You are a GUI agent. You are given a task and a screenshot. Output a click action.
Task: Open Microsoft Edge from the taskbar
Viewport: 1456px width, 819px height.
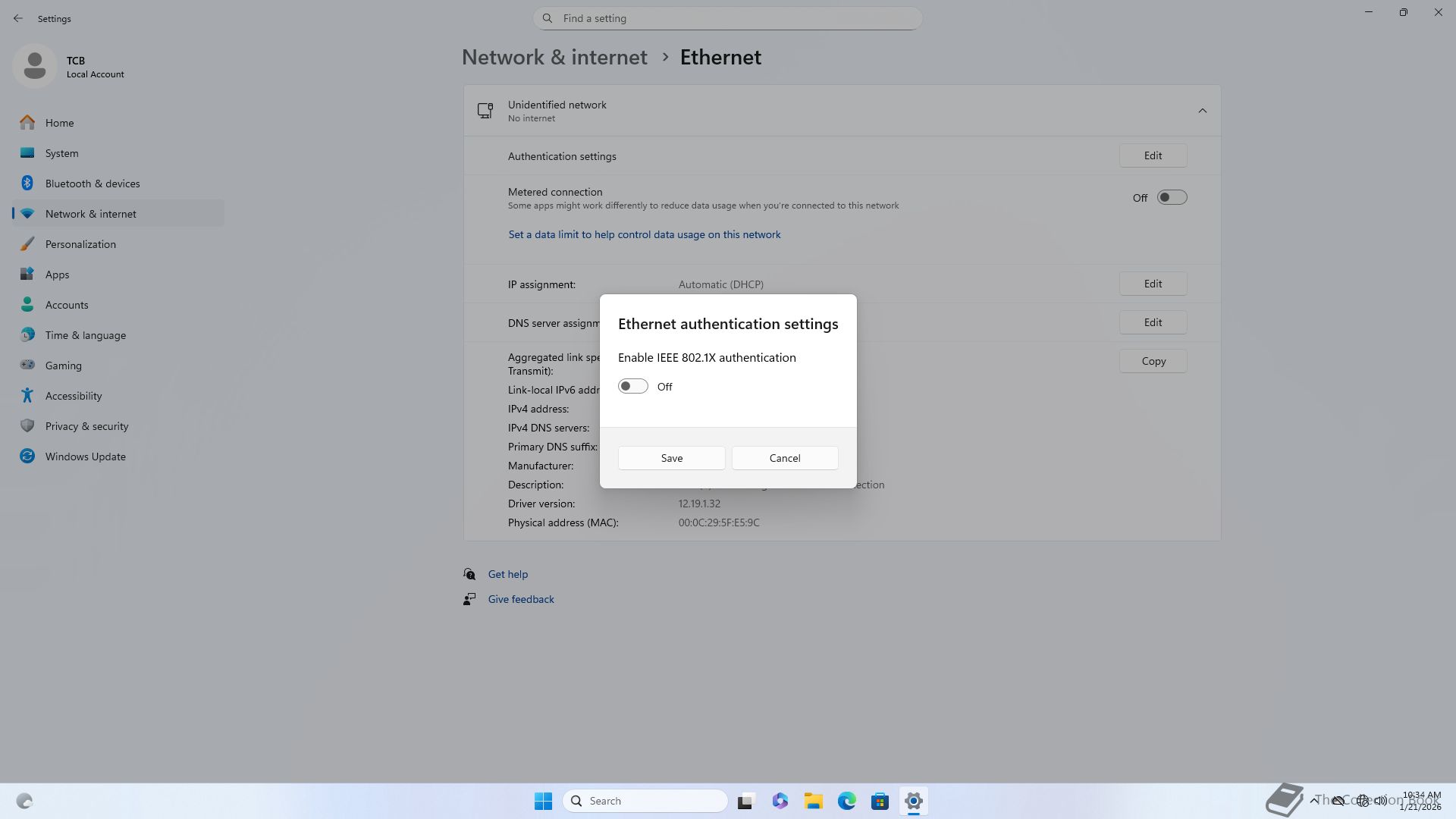(846, 801)
